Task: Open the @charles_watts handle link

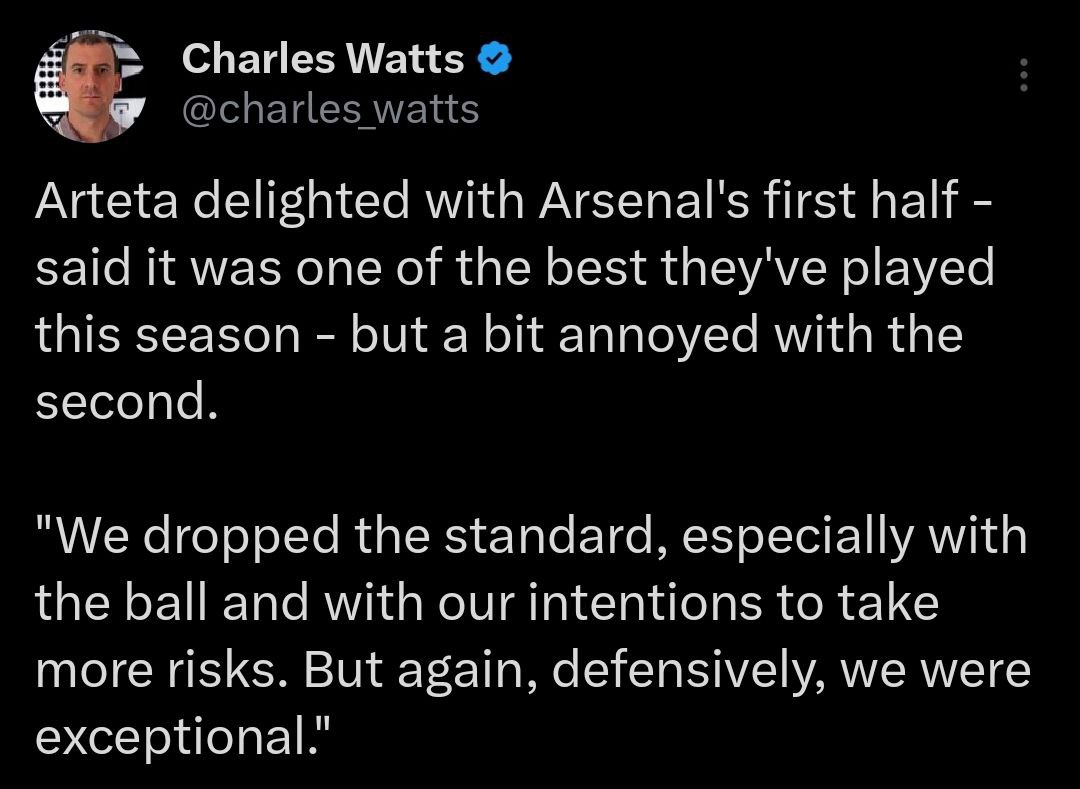Action: [330, 109]
